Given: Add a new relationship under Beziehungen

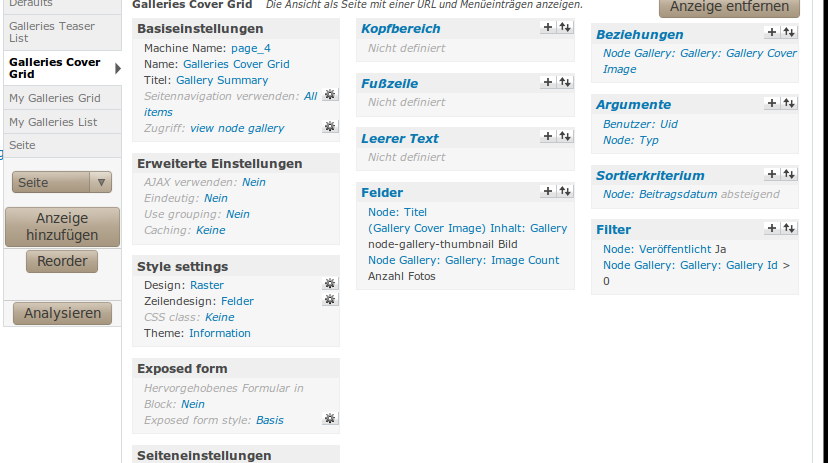Looking at the screenshot, I should [x=771, y=33].
